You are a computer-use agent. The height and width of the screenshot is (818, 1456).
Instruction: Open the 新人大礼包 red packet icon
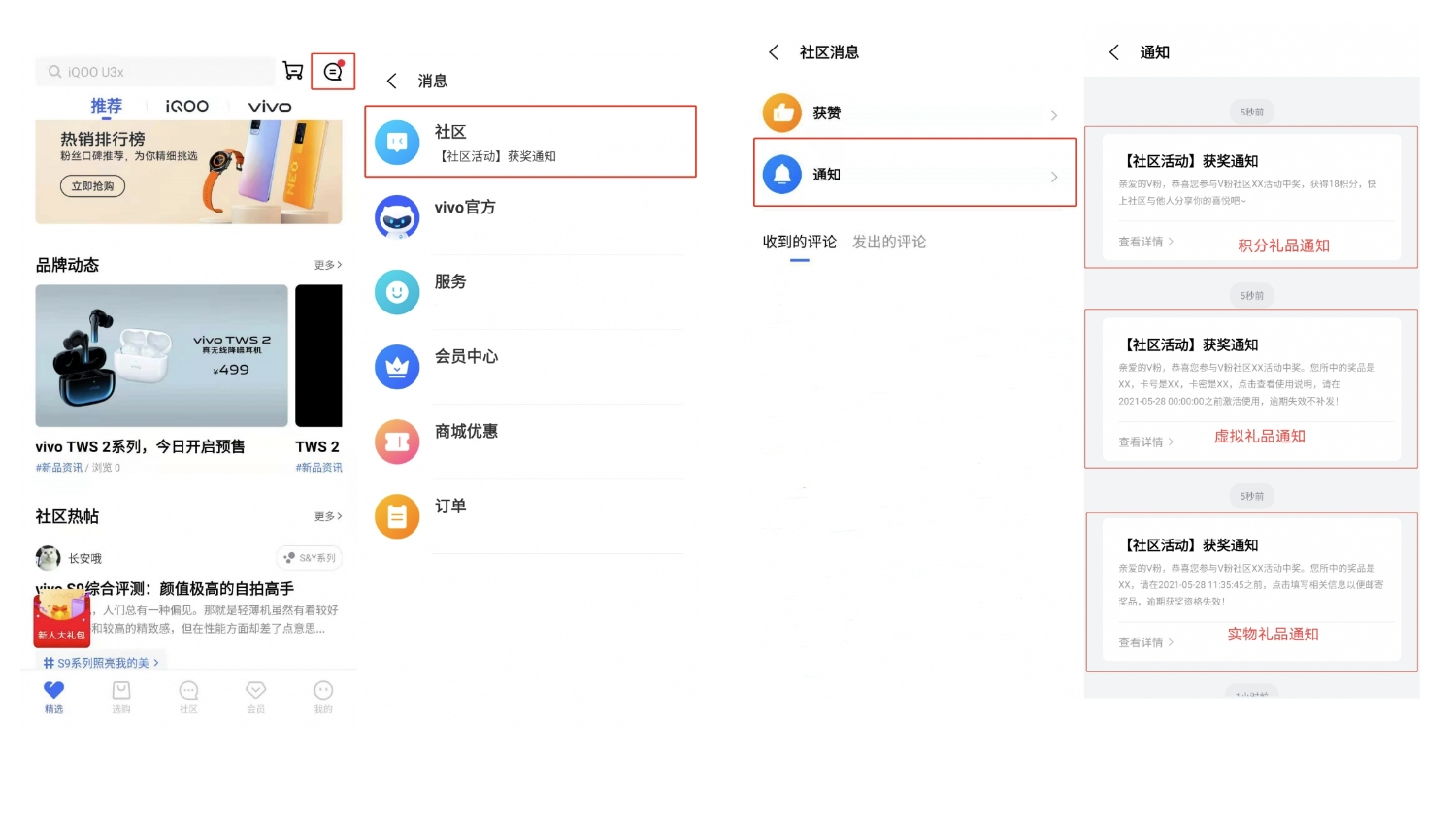tap(61, 620)
